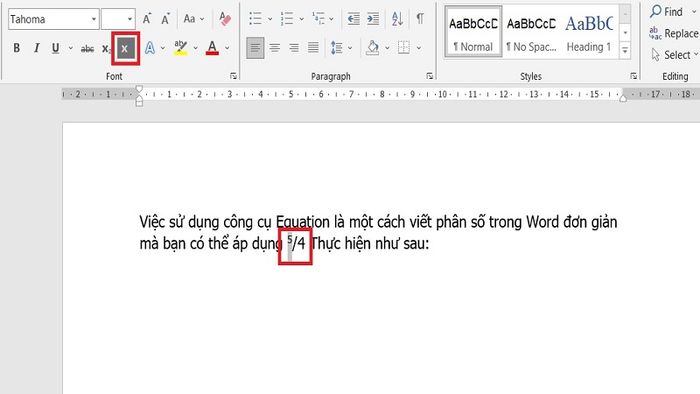Toggle strikethrough text

pos(87,48)
